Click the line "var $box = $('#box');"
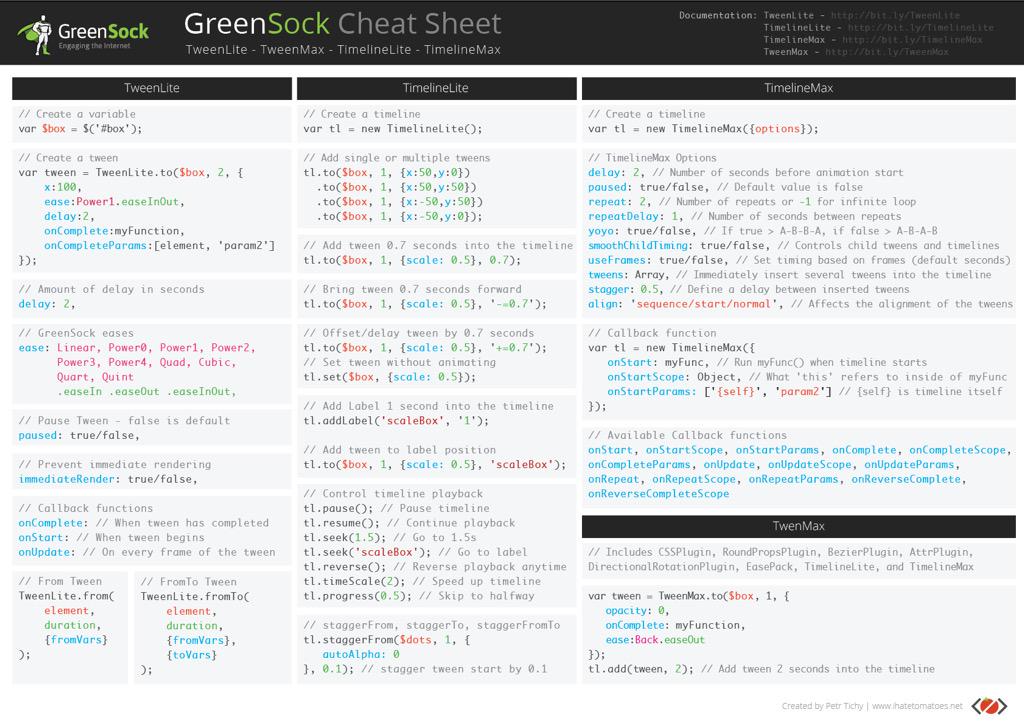Viewport: 1024px width, 725px height. point(80,129)
